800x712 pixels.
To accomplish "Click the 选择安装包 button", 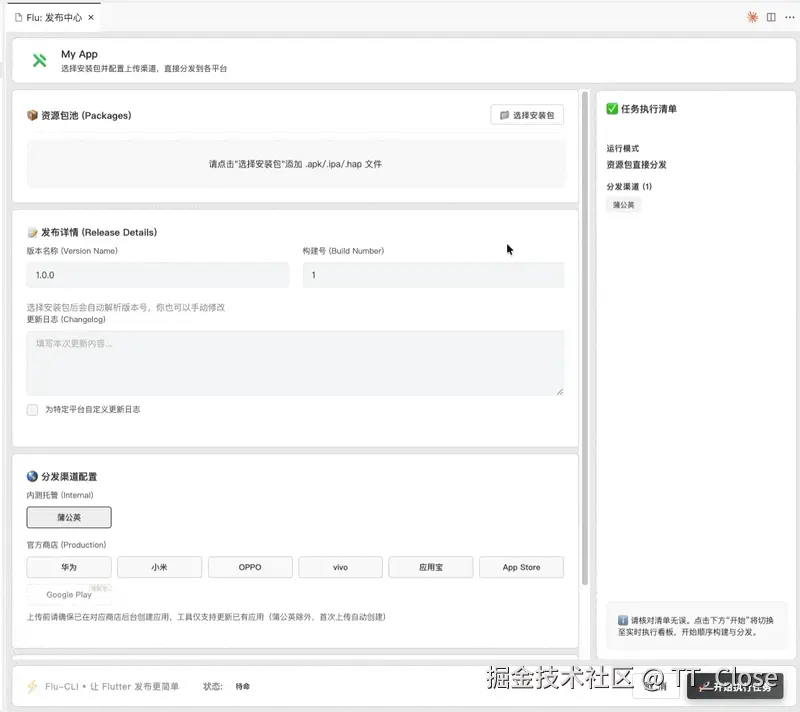I will tap(527, 115).
